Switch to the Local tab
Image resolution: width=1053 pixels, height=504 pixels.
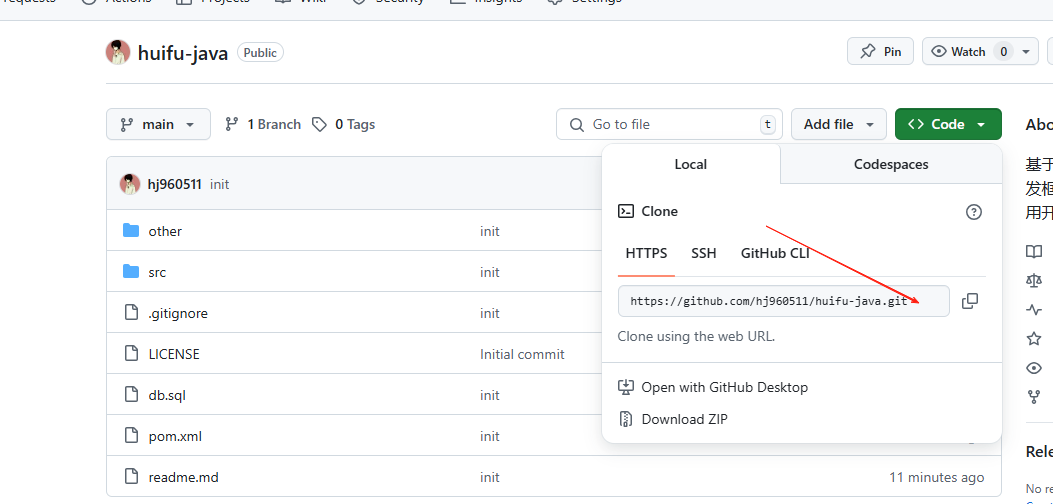click(x=691, y=164)
